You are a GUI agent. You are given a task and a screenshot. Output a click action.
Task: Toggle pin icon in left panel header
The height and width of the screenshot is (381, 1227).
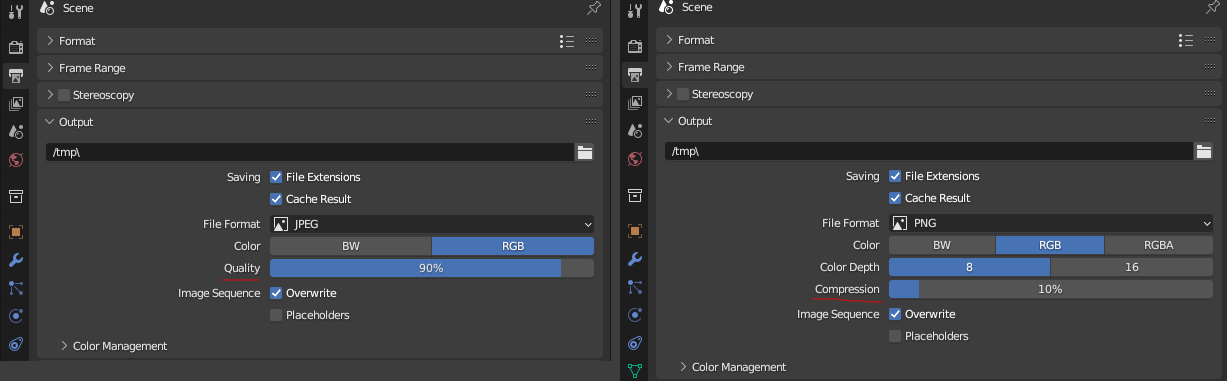[594, 8]
